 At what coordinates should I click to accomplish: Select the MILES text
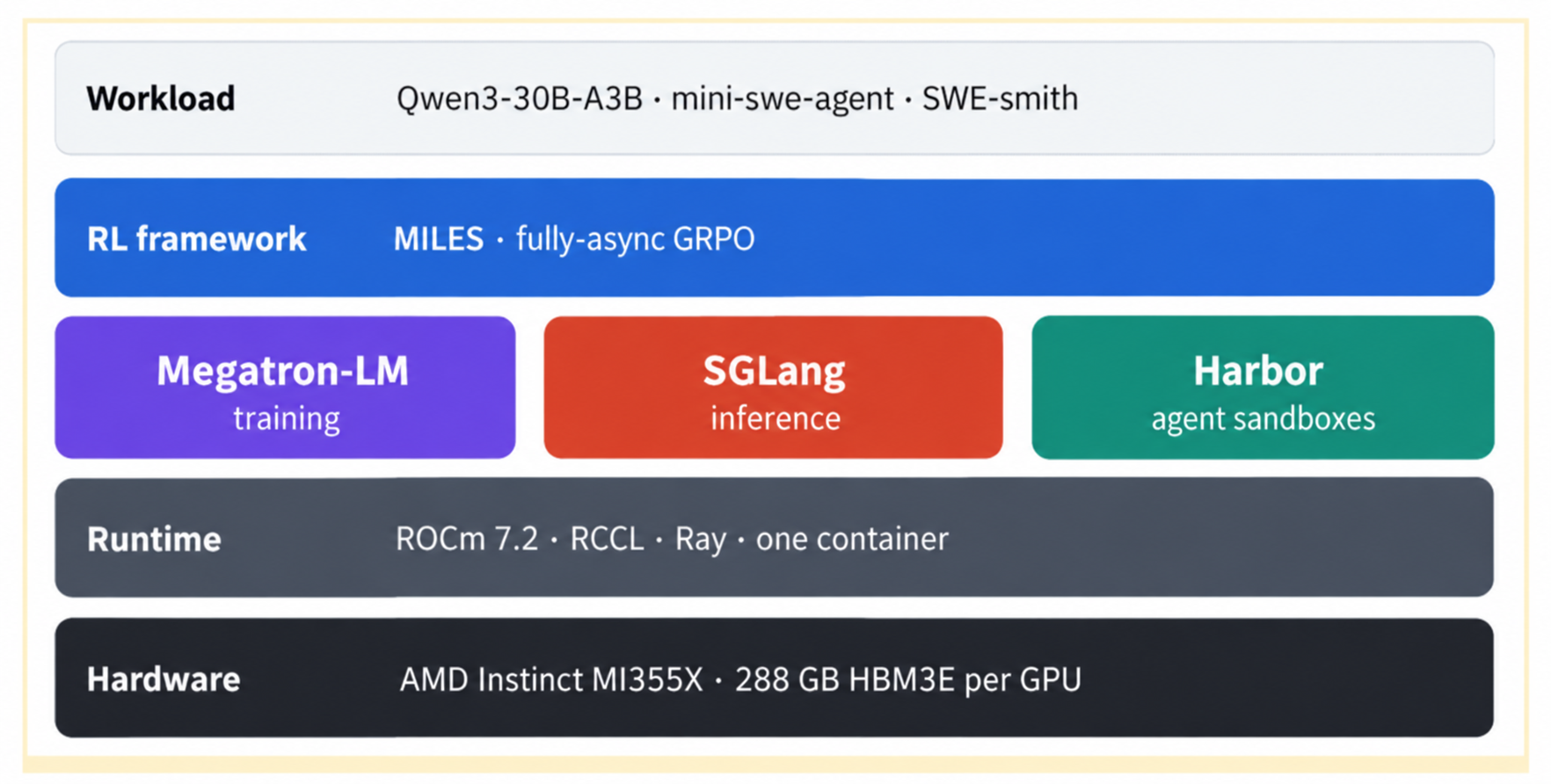pos(439,239)
